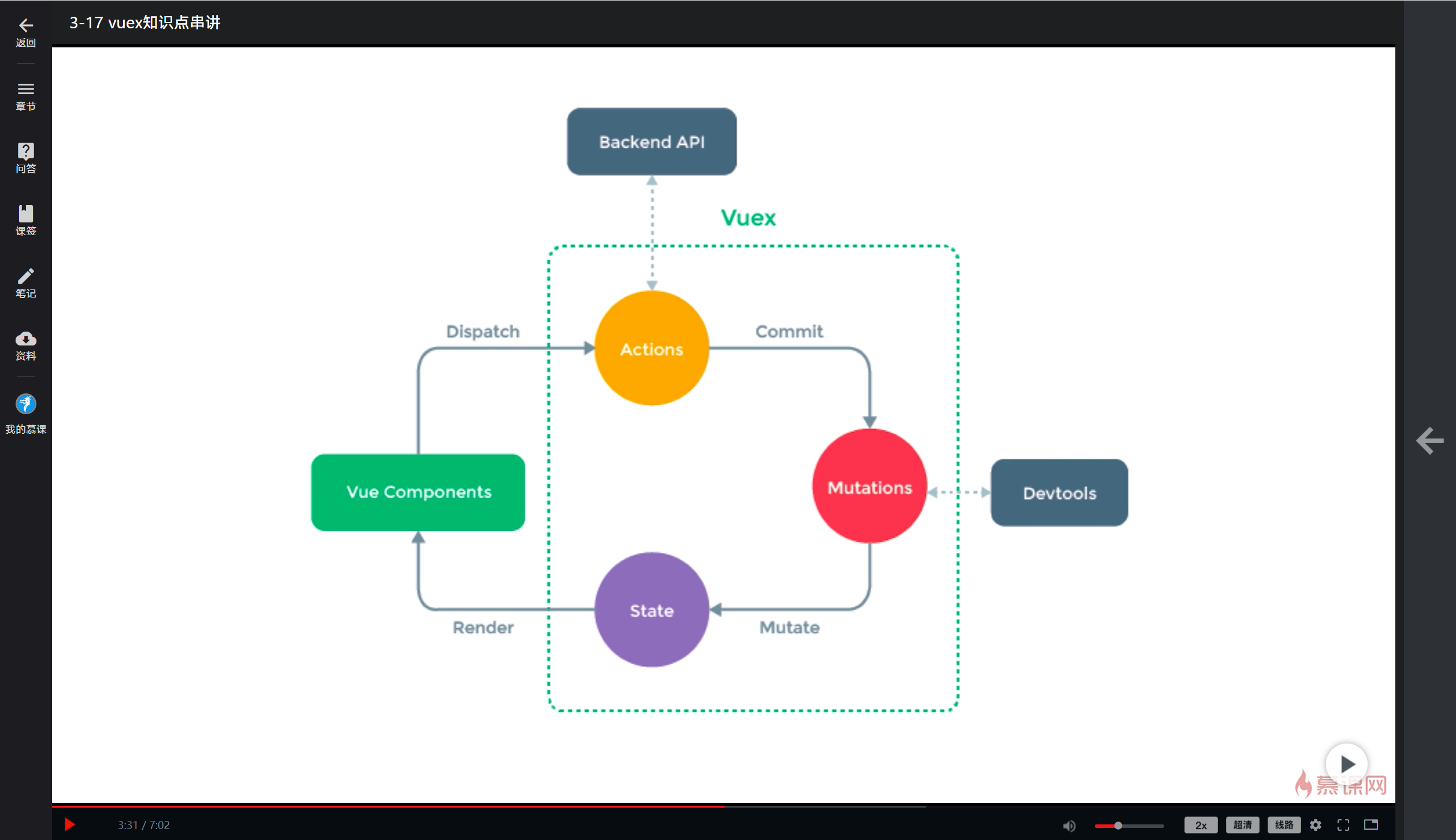Click the video slide area

tap(722, 425)
